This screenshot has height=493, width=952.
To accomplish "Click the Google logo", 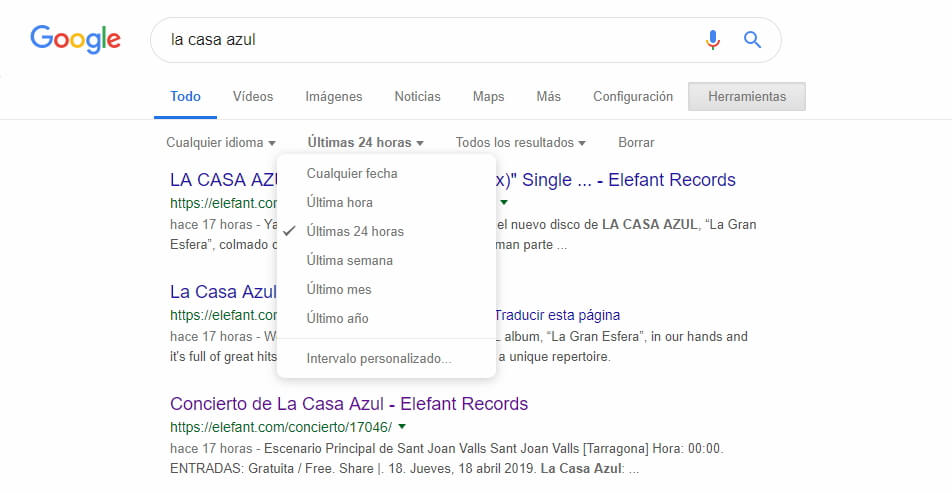I will coord(75,39).
